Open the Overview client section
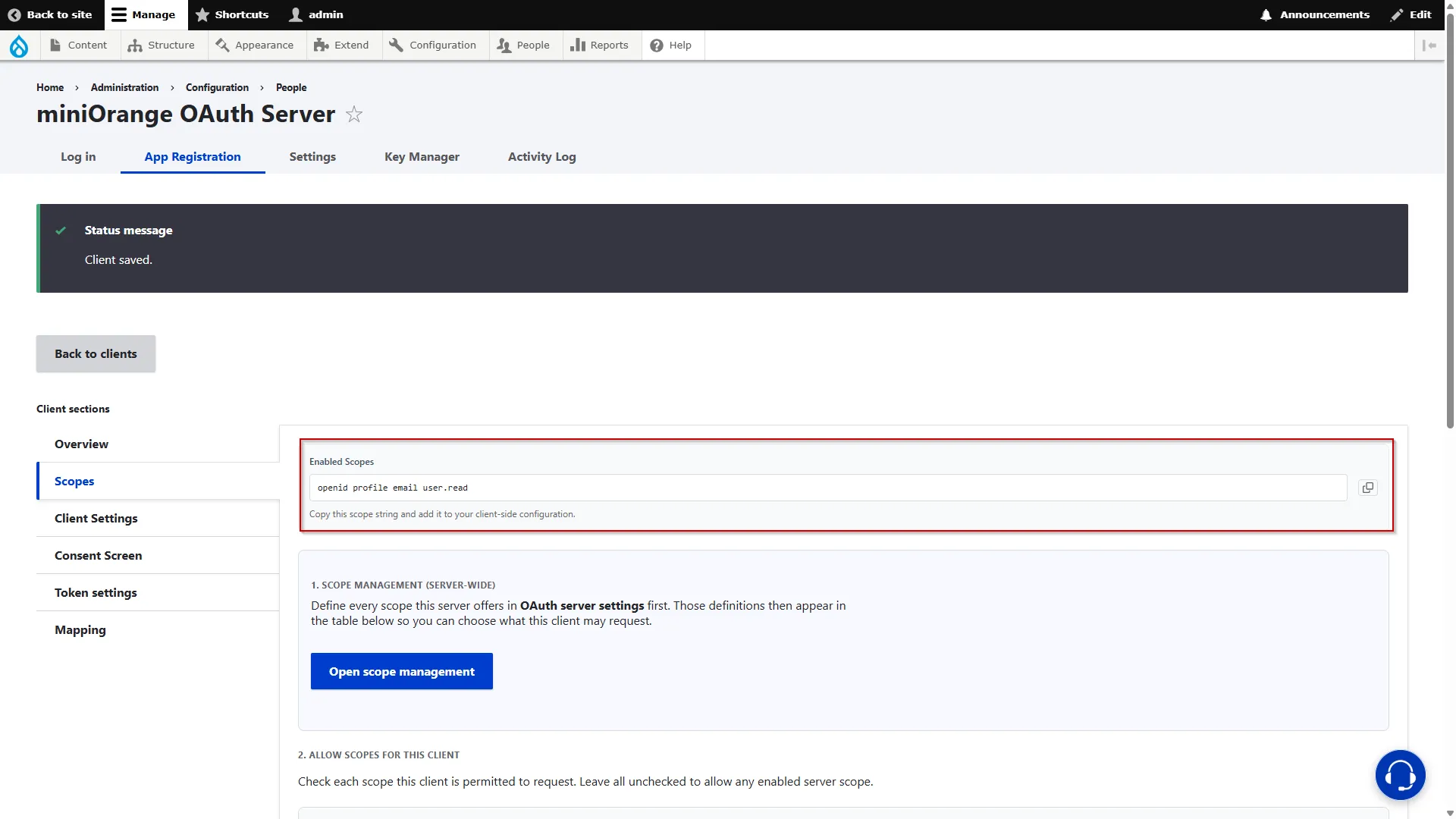The width and height of the screenshot is (1456, 819). point(158,444)
